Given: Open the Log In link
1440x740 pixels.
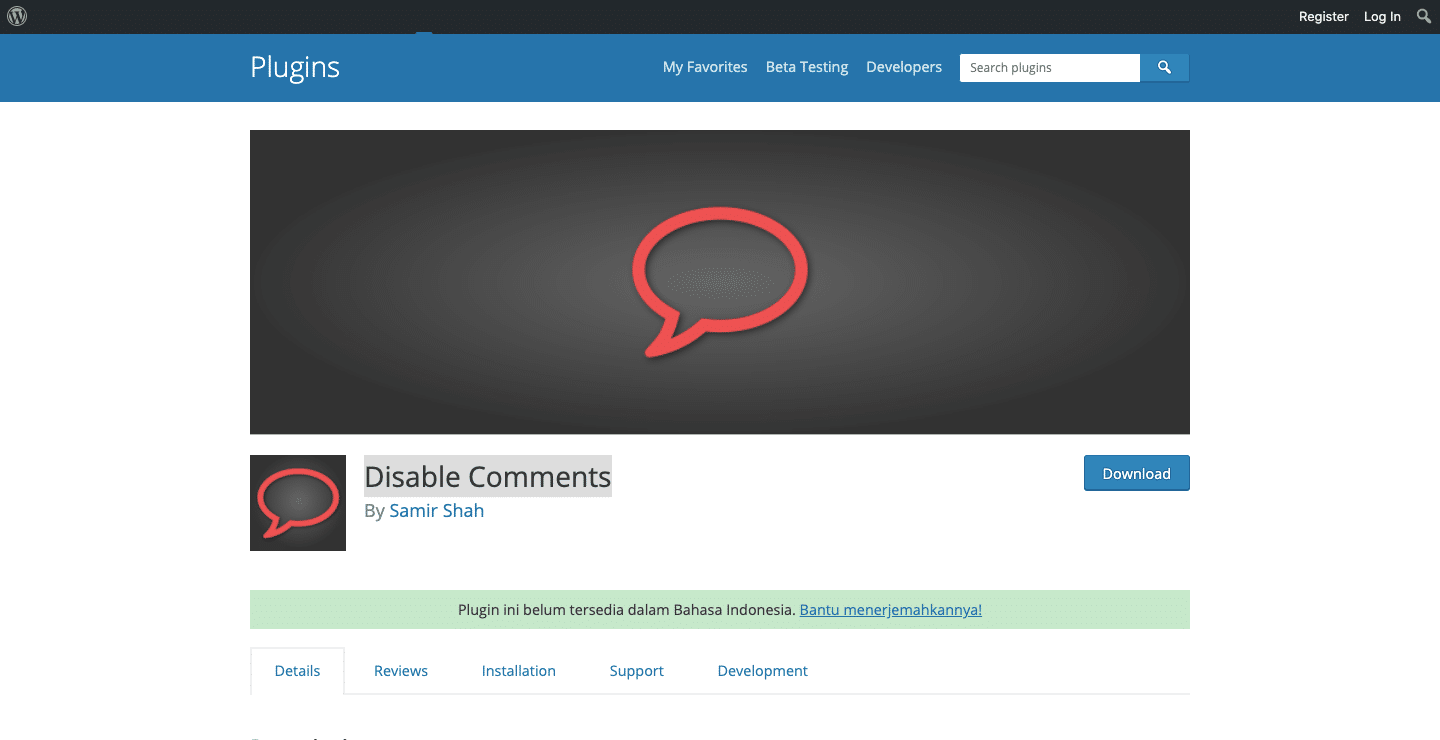Looking at the screenshot, I should pos(1382,16).
